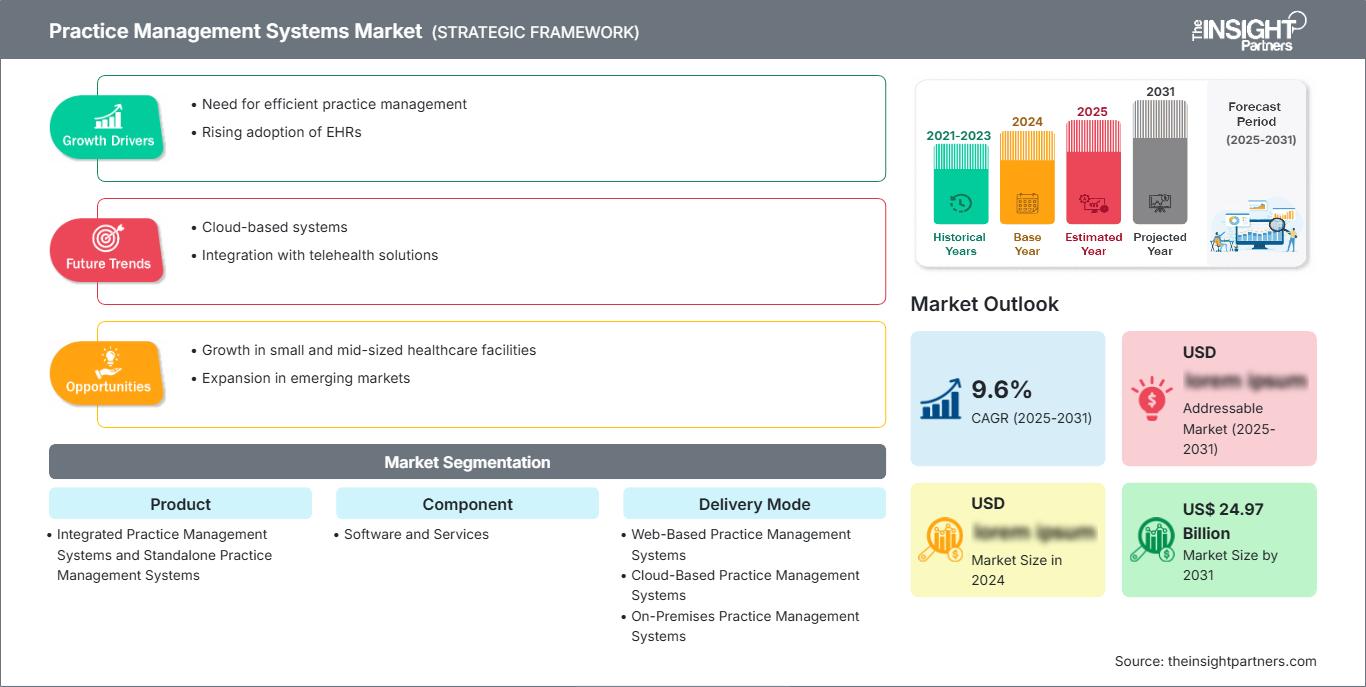Click the Market Segmentation header bar

[x=467, y=461]
